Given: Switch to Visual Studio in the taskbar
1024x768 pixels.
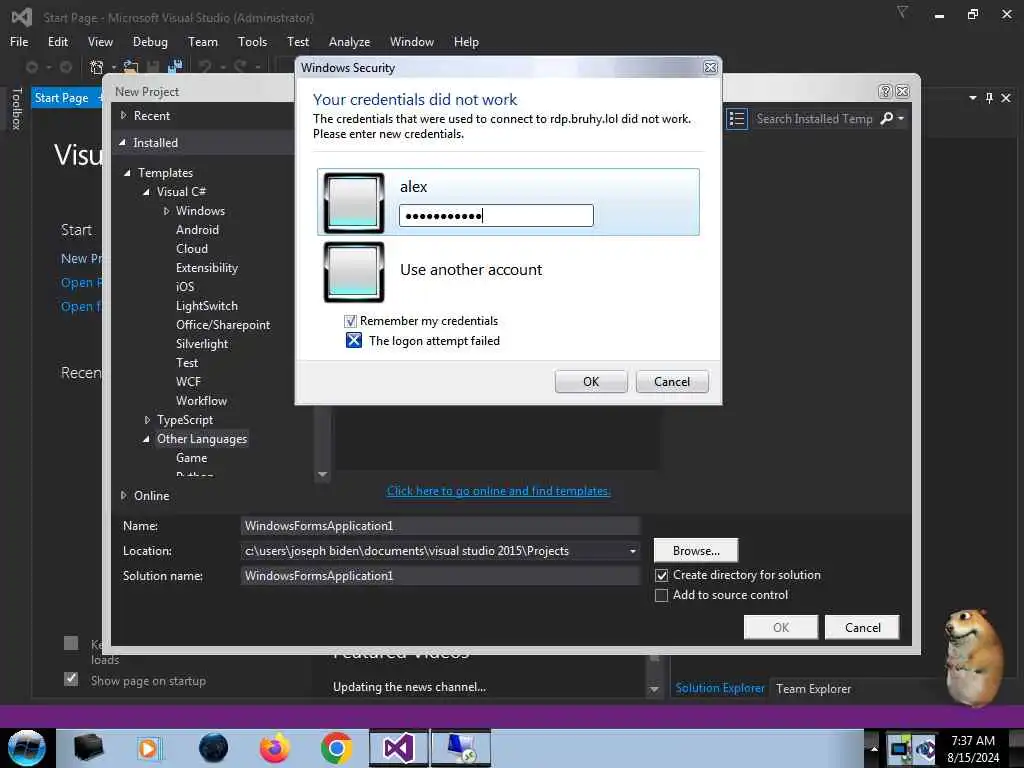Looking at the screenshot, I should pyautogui.click(x=398, y=748).
